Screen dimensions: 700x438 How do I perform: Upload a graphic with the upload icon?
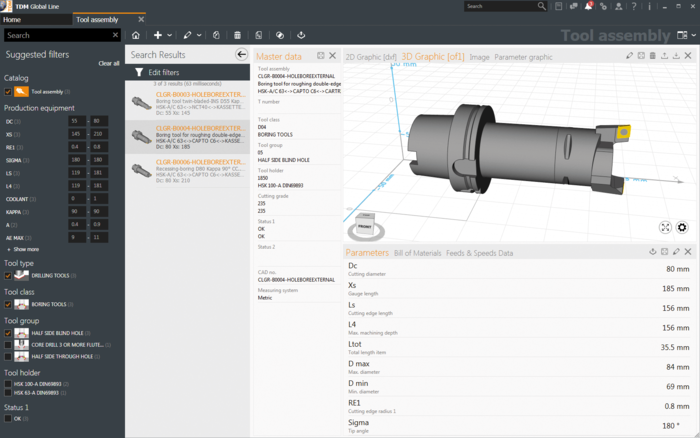(665, 56)
